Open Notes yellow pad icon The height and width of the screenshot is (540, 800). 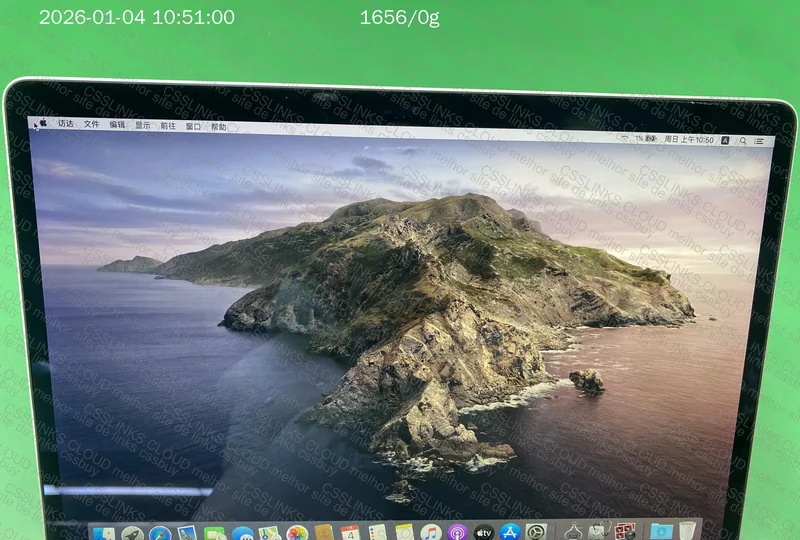(x=405, y=532)
